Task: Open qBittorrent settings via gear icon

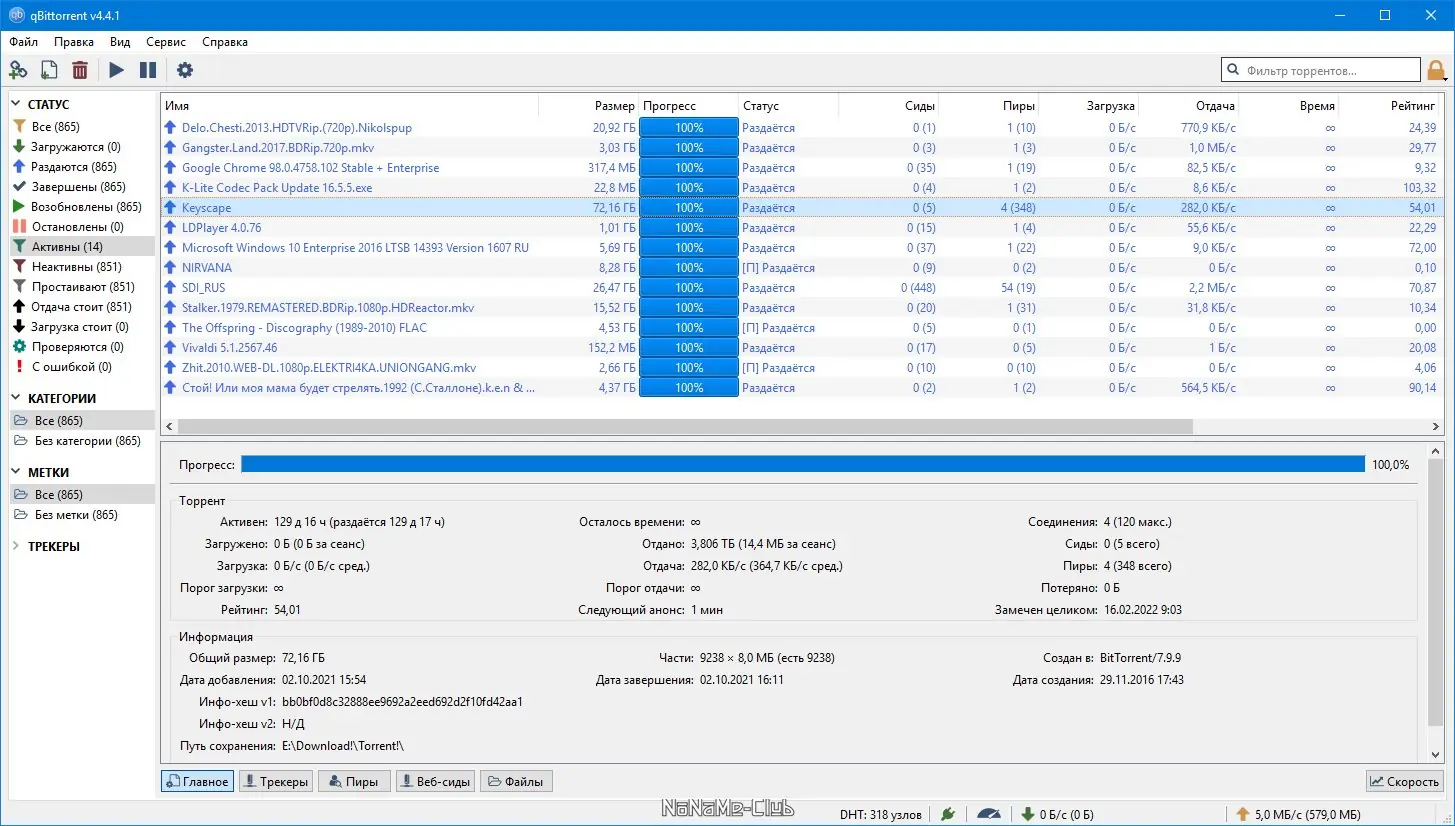Action: tap(184, 70)
